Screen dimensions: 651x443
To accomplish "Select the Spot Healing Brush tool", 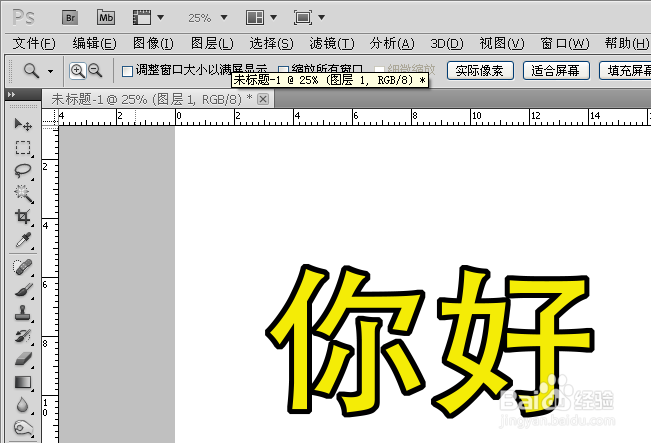I will click(x=22, y=267).
